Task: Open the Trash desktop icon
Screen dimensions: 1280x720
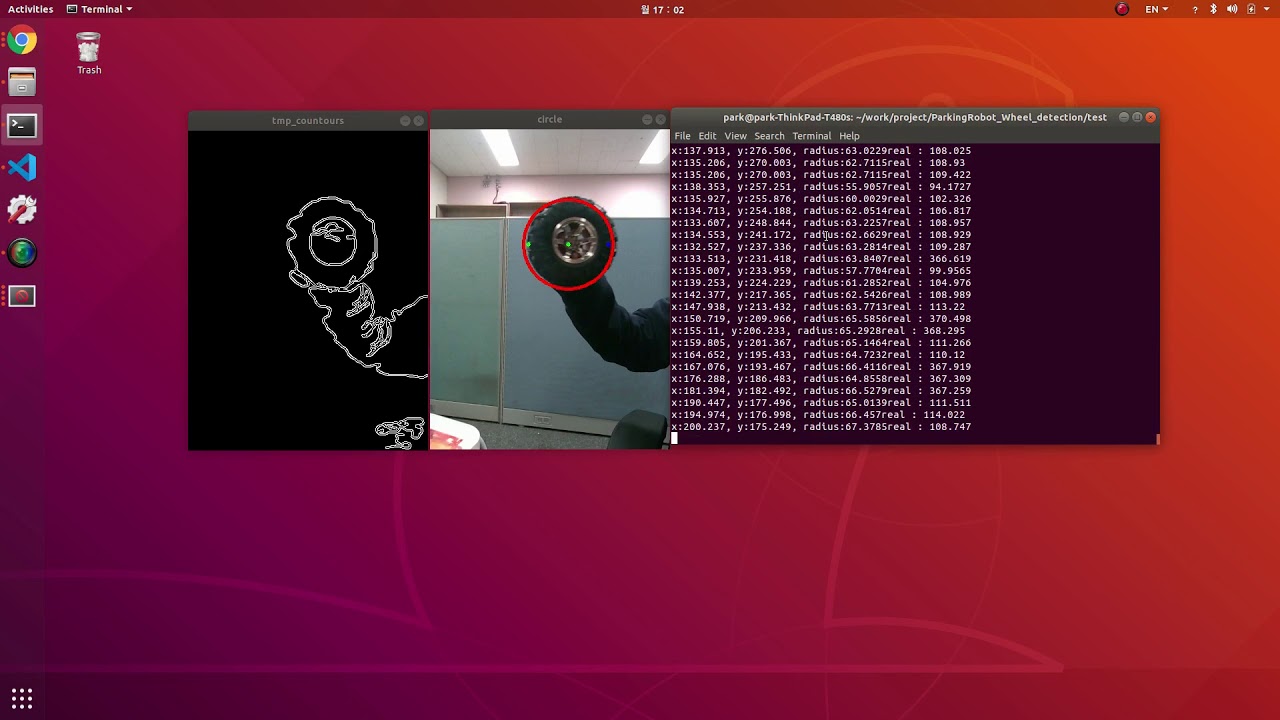Action: tap(89, 54)
